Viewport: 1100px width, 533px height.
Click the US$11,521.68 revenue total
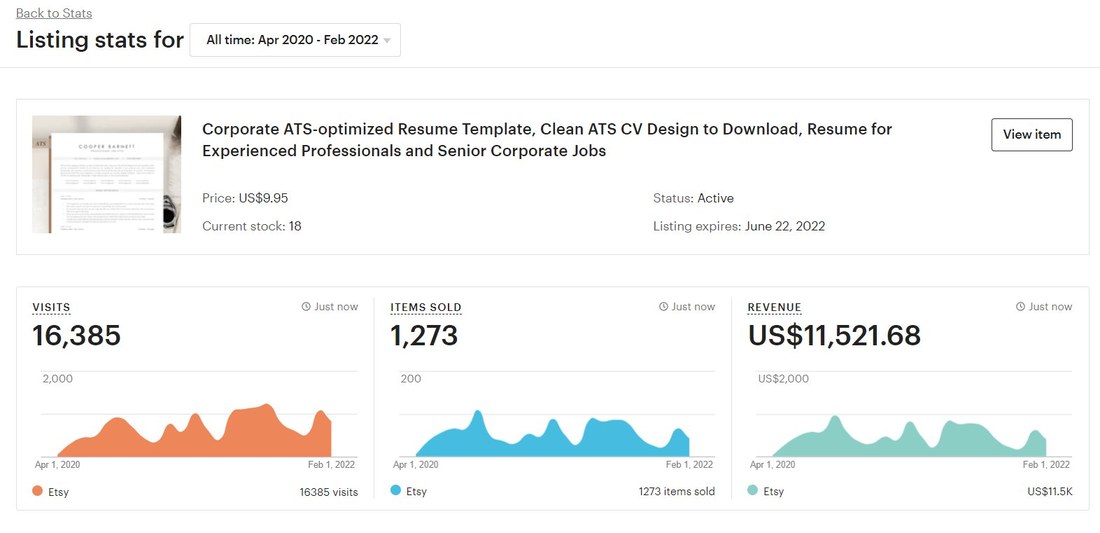coord(834,335)
